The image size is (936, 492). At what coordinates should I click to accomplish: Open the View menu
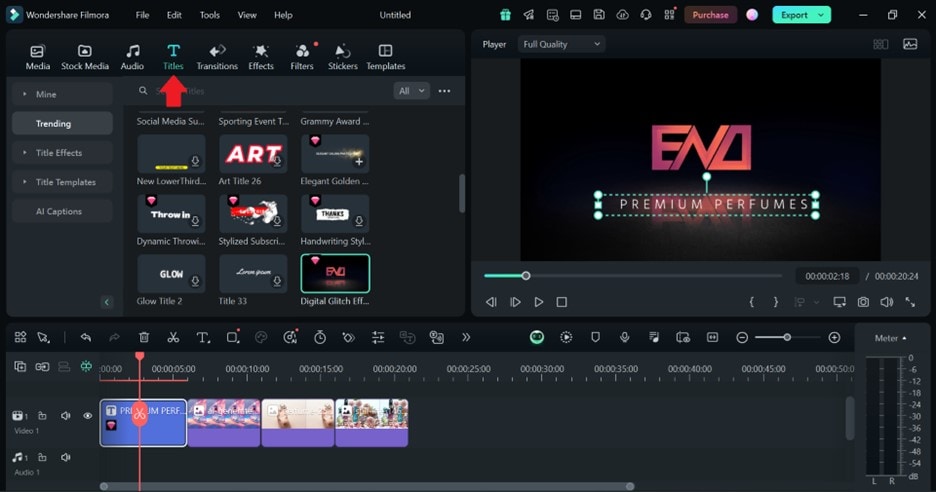[247, 15]
